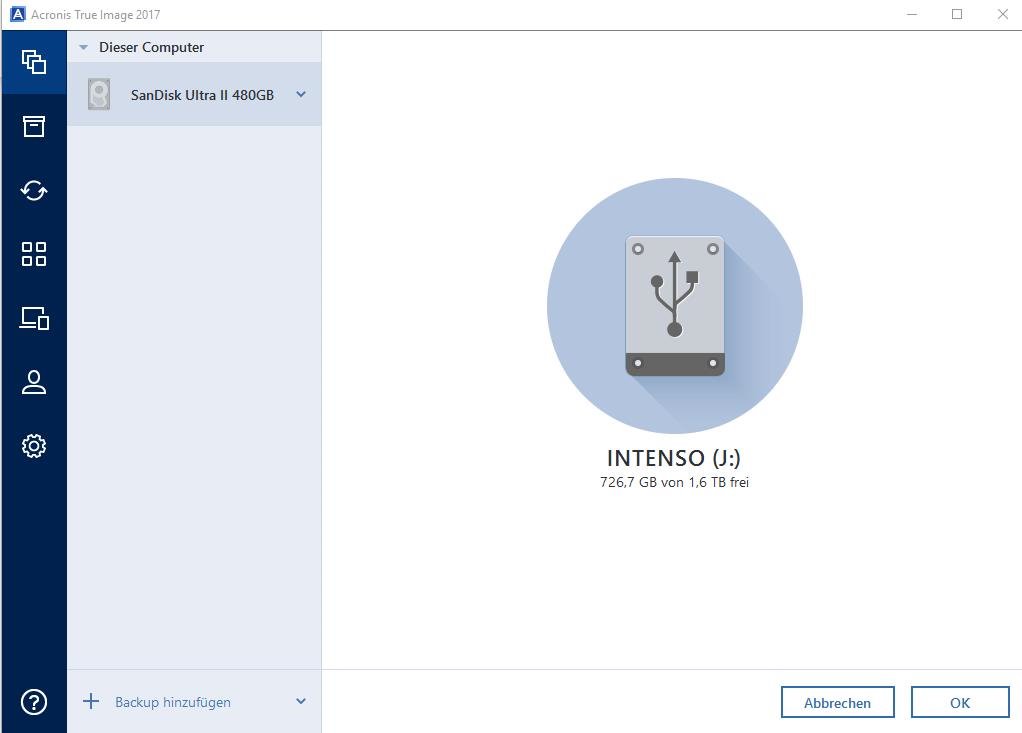The image size is (1022, 733).
Task: Close the Acronis True Image window
Action: coord(1002,14)
